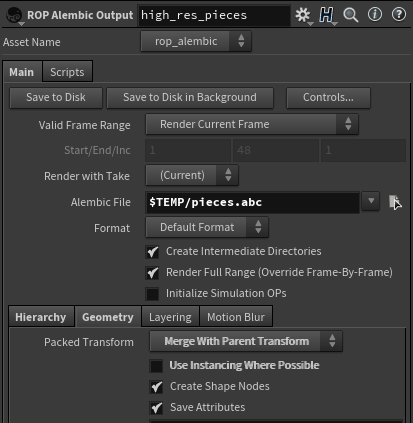Click the disabled frame Increment field

click(x=363, y=150)
